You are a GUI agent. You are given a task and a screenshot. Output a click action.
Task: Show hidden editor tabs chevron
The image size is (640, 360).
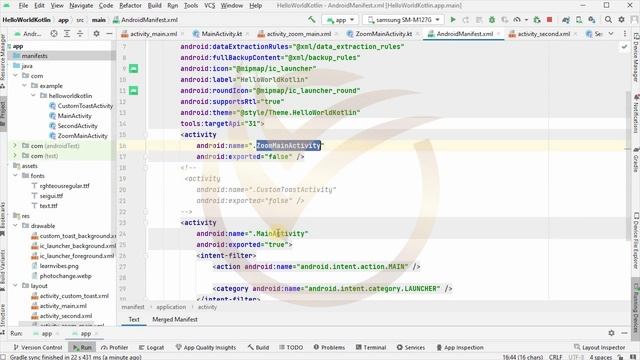pyautogui.click(x=611, y=34)
